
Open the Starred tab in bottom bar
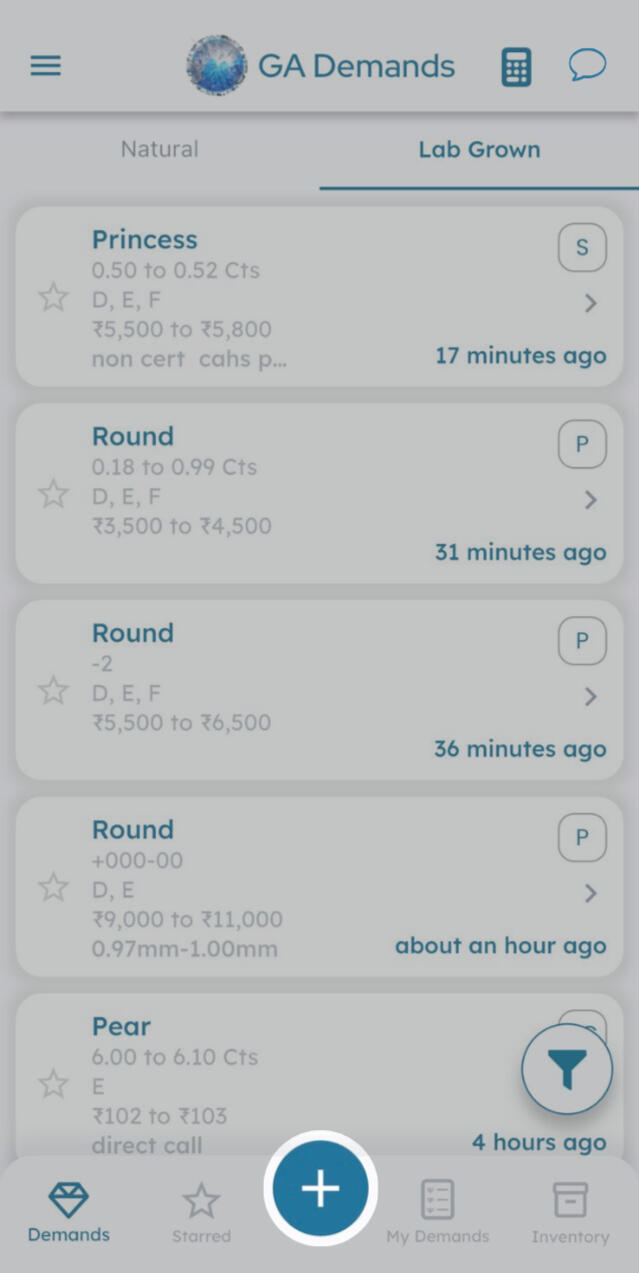[201, 1212]
